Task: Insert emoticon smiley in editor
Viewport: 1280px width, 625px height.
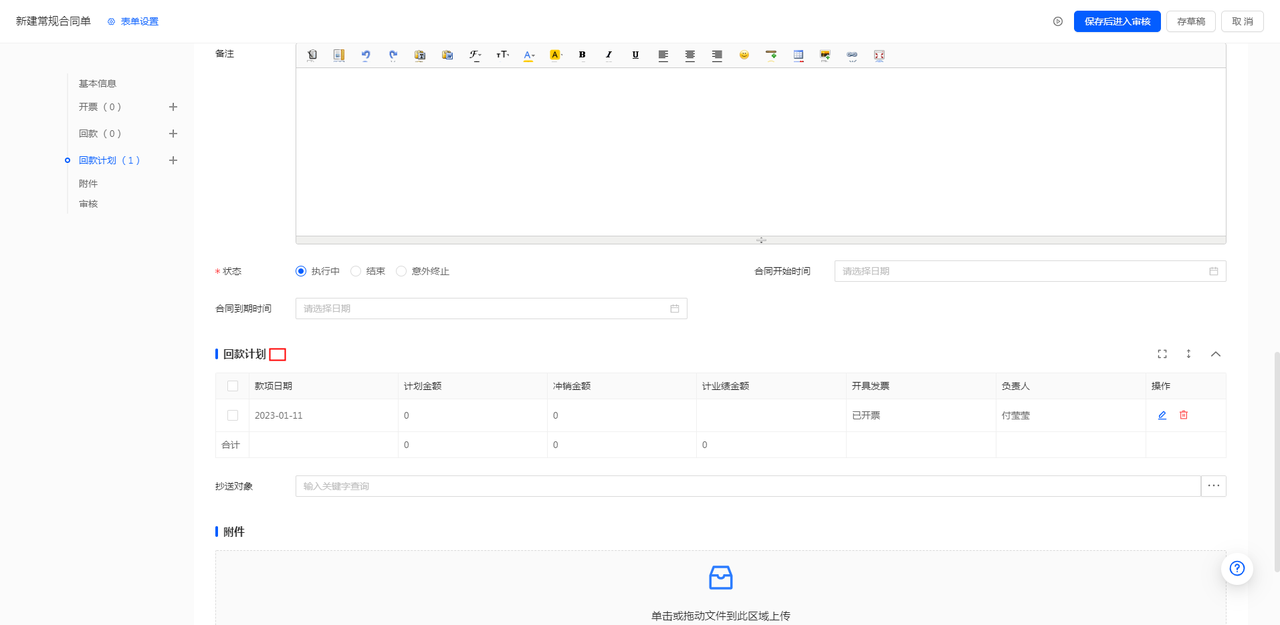Action: pyautogui.click(x=744, y=55)
